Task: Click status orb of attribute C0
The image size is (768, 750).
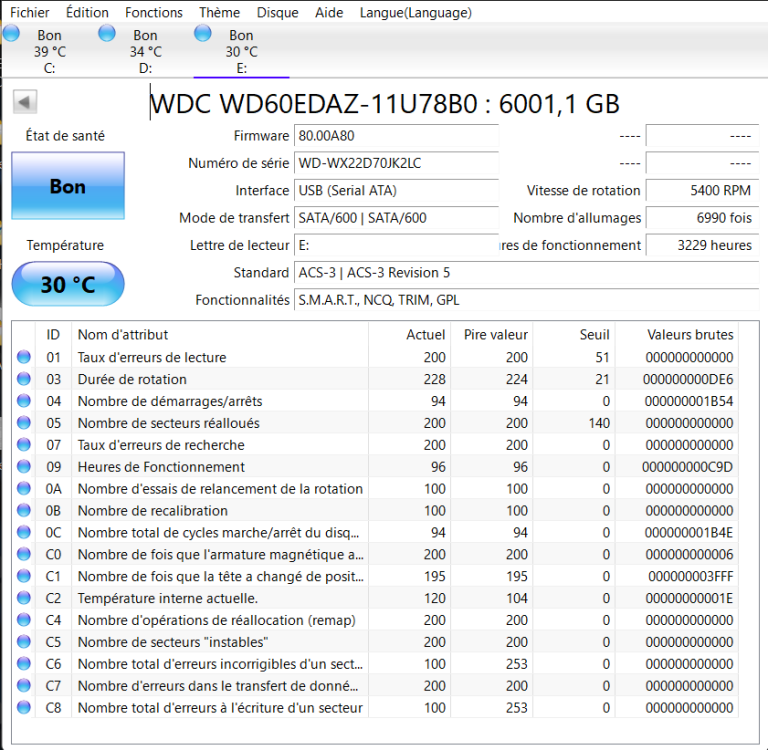Action: pyautogui.click(x=24, y=555)
